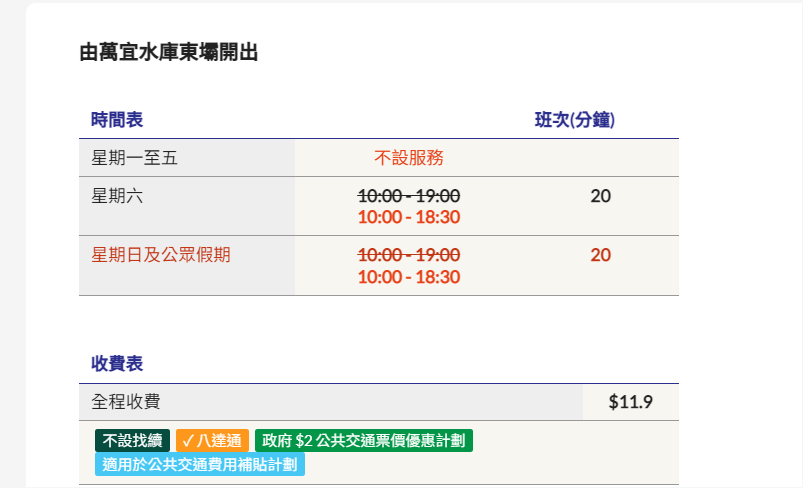Open the blue 適用於公共交通費用補貼計劃 badge
This screenshot has height=488, width=803.
(200, 464)
